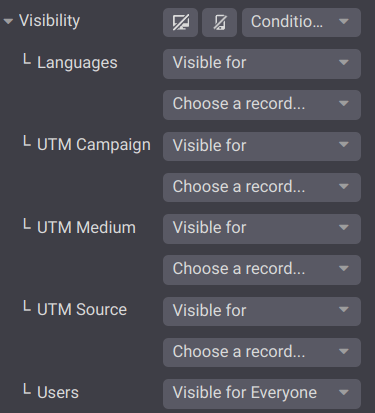
Task: Toggle the hide on desktop icon
Action: point(180,22)
